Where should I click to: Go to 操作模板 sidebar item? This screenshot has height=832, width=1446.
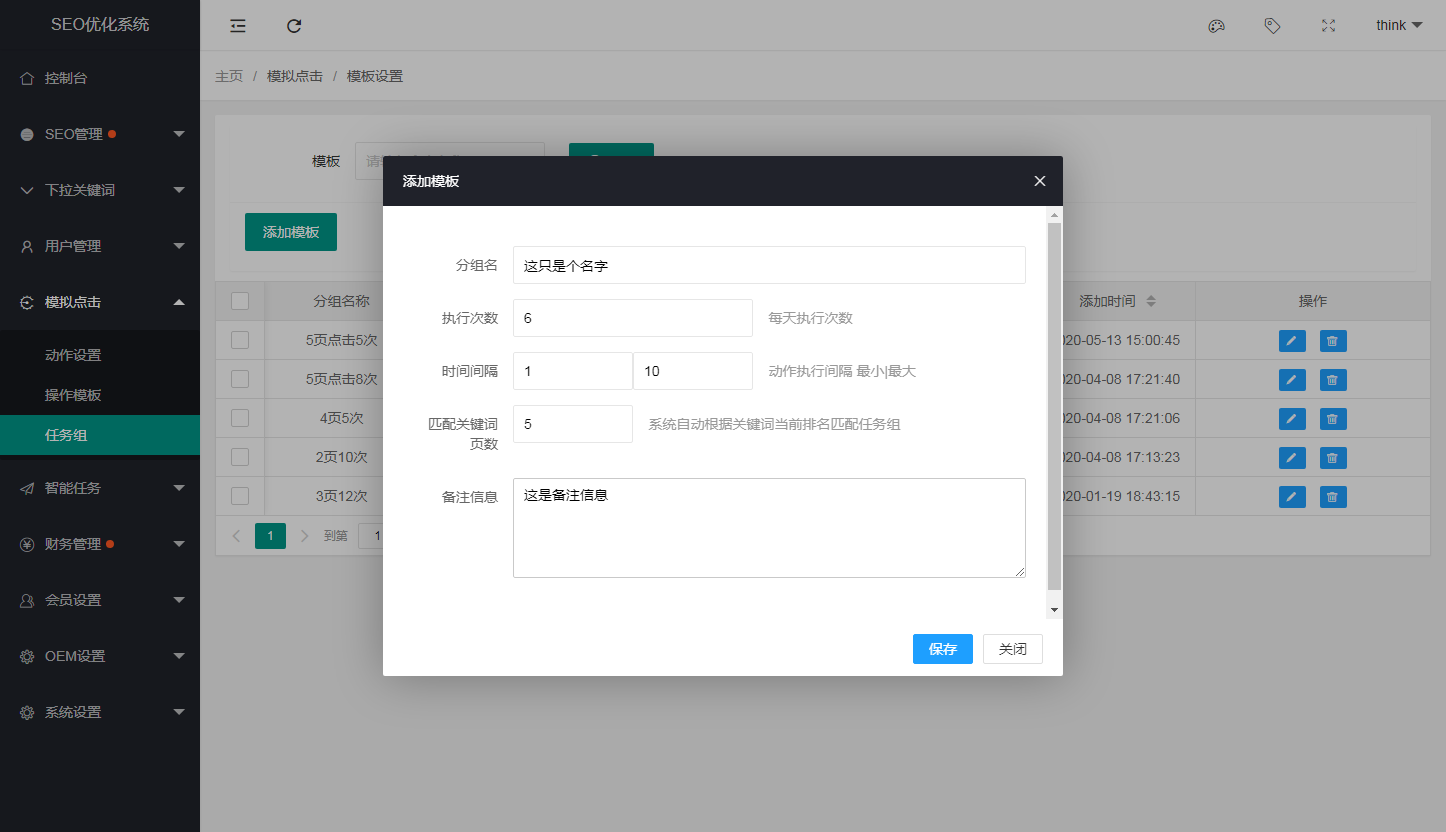(73, 395)
